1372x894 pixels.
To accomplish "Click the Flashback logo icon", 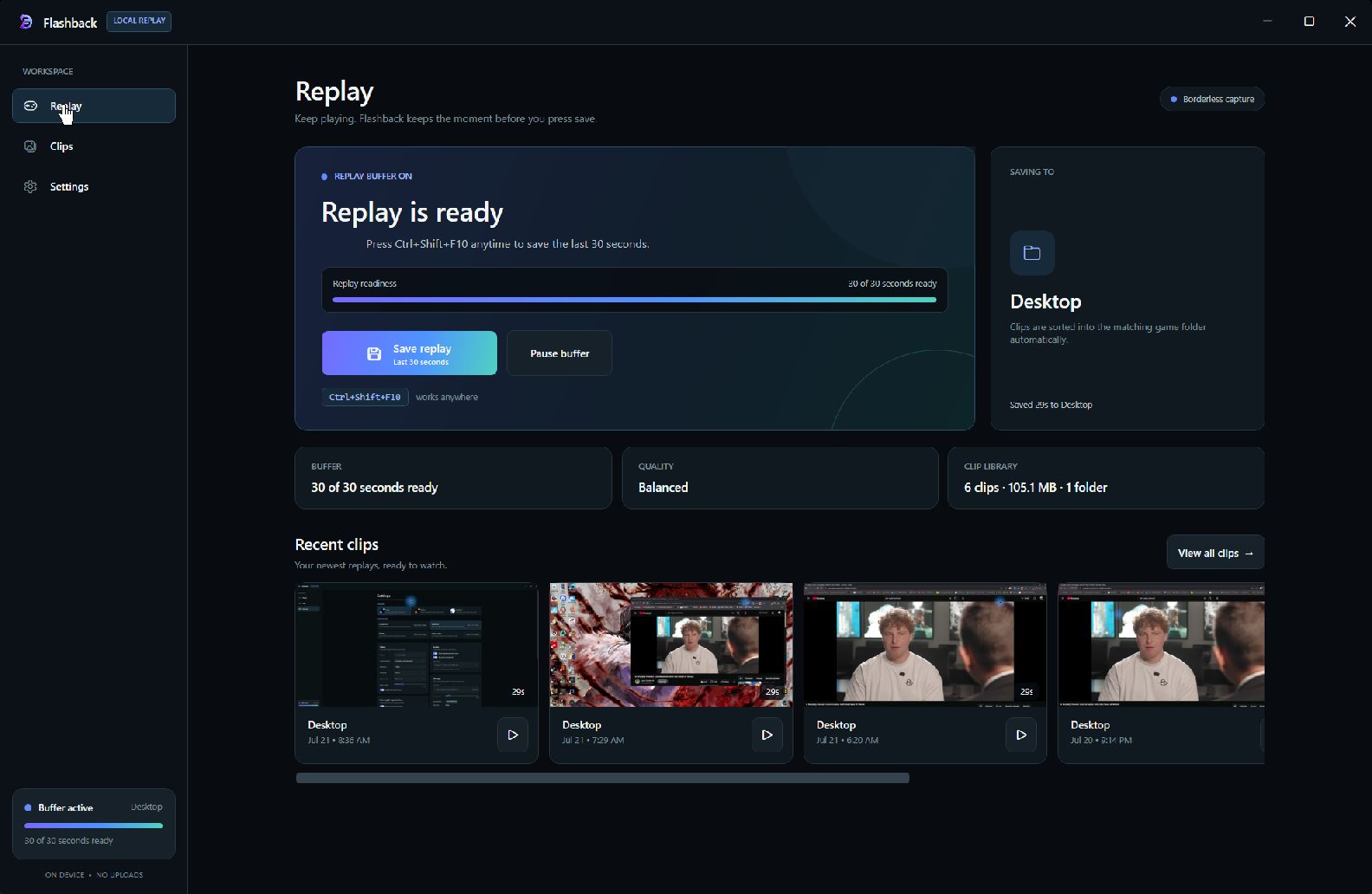I will click(26, 22).
